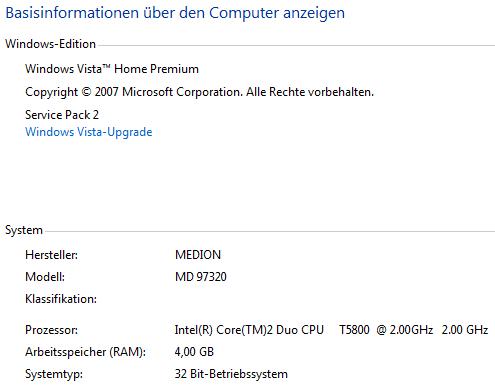
Task: Click the heading Basisinformationen über den Computer anzeigen
Action: 175,13
